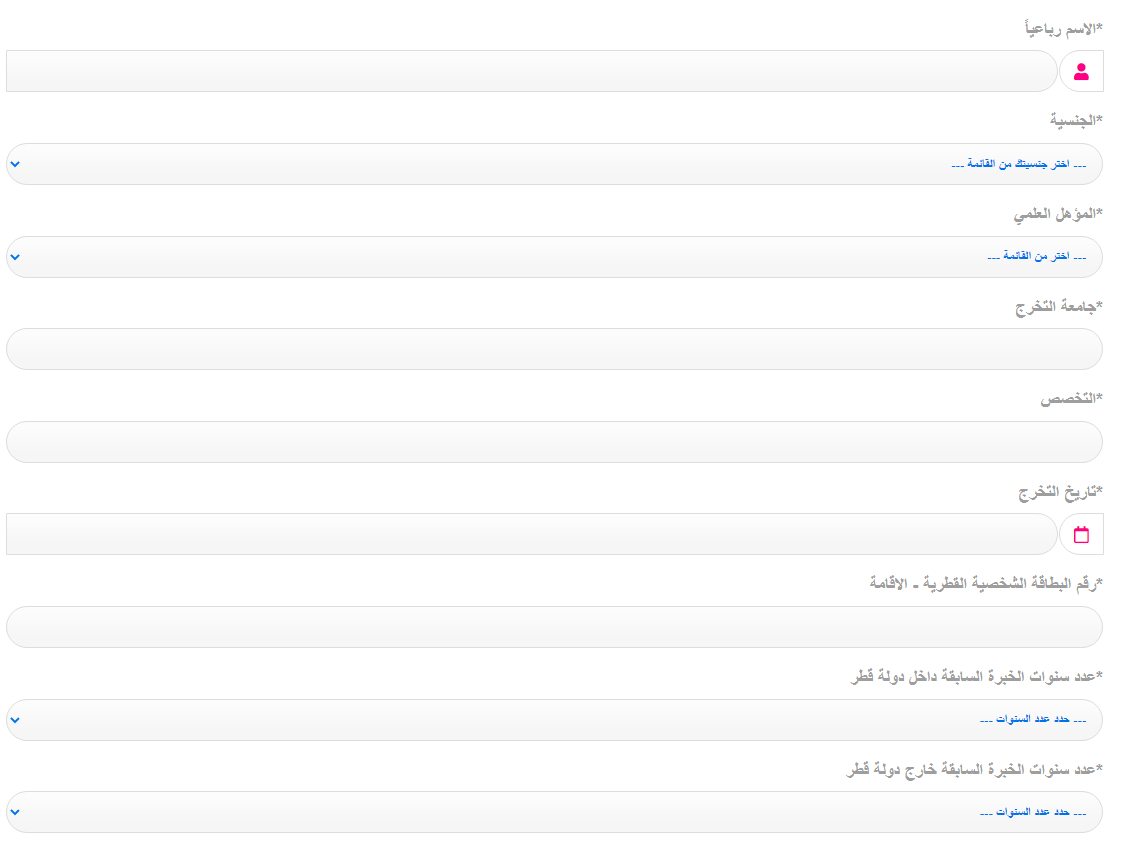This screenshot has height=850, width=1133.
Task: Click the الاسم رباعياً field label
Action: (1064, 28)
